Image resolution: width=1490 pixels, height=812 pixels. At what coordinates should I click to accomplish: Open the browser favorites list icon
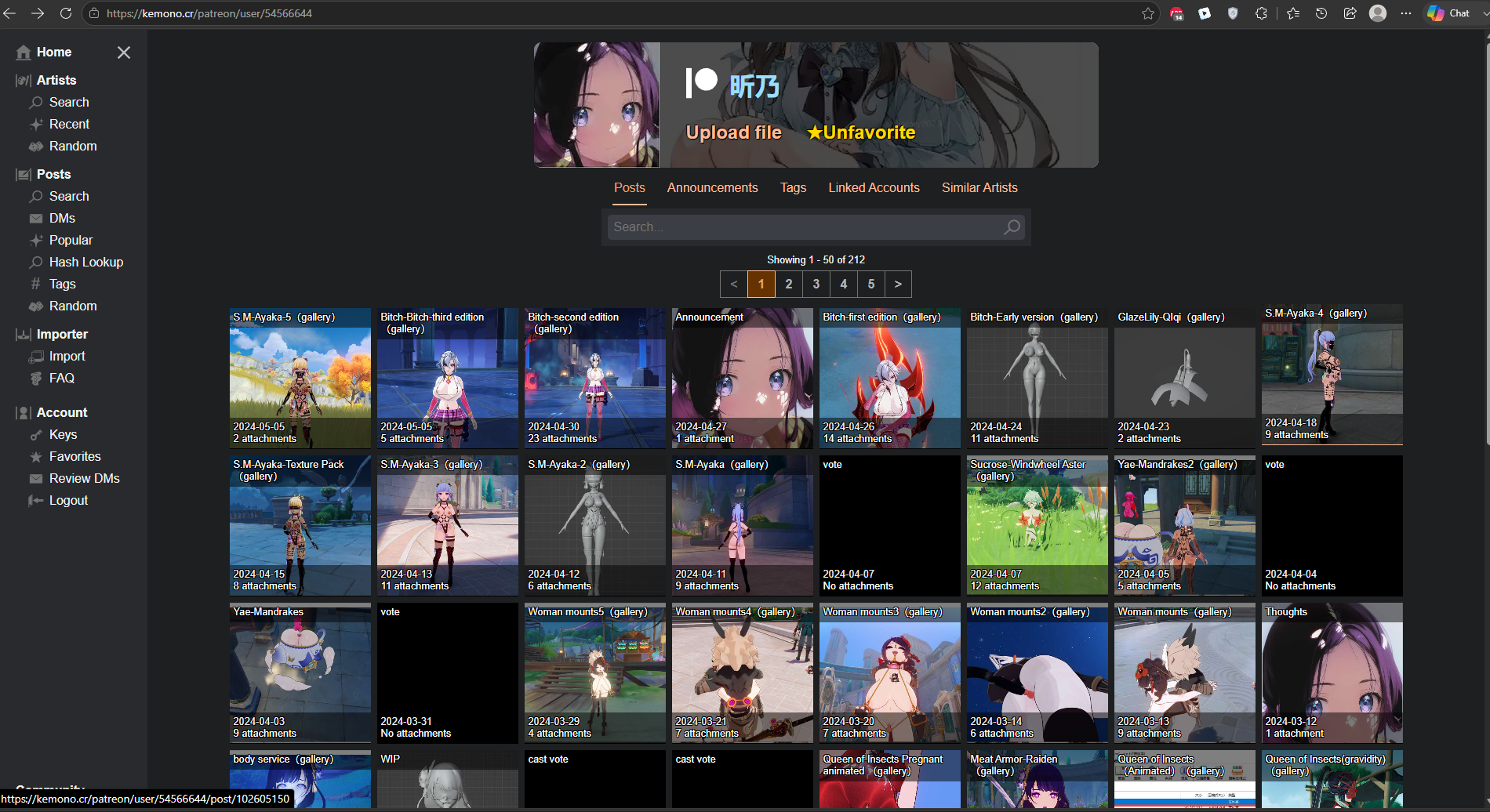click(1293, 13)
